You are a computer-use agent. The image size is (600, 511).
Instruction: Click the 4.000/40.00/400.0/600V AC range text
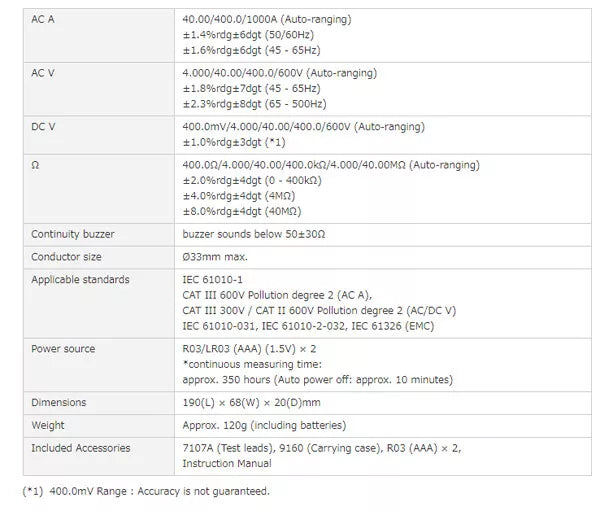tap(267, 73)
